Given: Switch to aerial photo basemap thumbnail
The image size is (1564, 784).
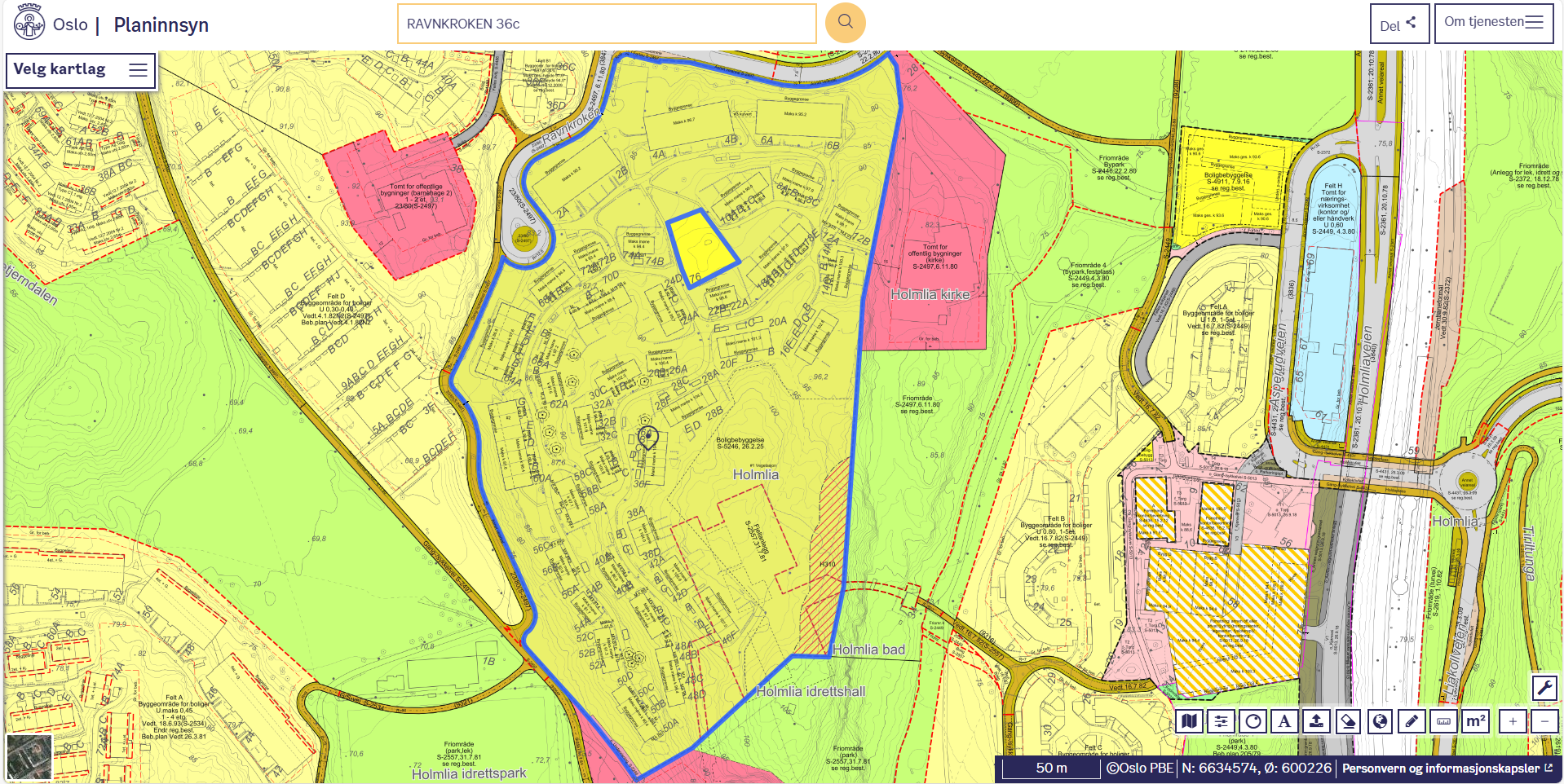Looking at the screenshot, I should pos(29,756).
